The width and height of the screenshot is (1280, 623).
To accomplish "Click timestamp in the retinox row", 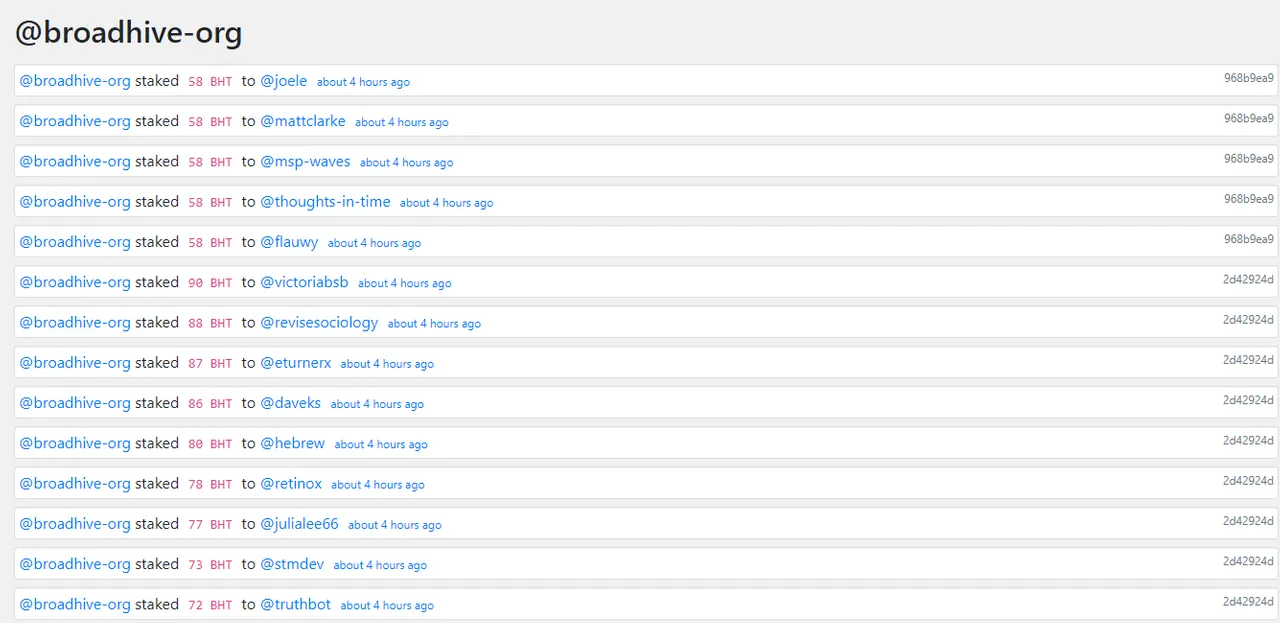I will [x=378, y=484].
